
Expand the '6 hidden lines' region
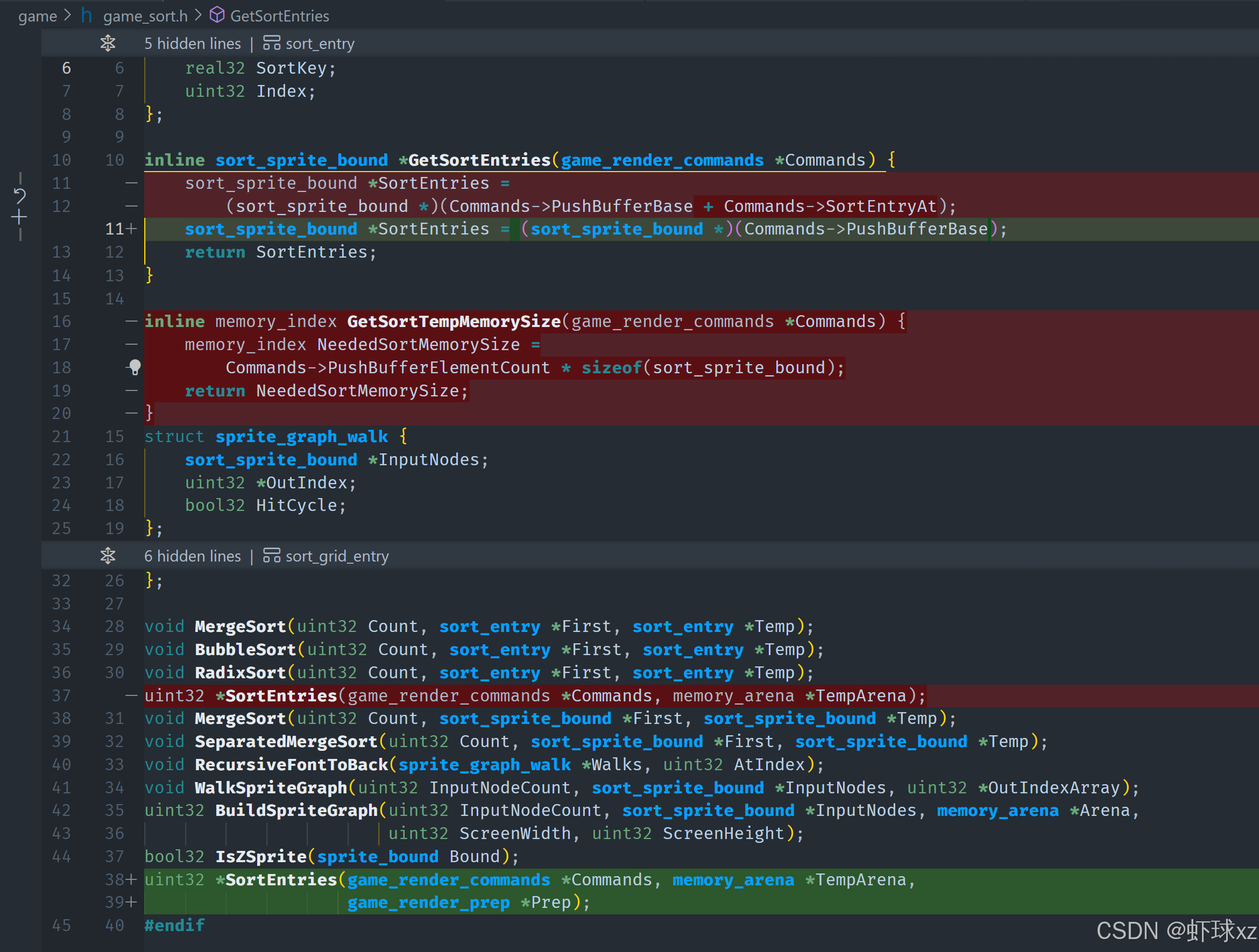pos(193,556)
